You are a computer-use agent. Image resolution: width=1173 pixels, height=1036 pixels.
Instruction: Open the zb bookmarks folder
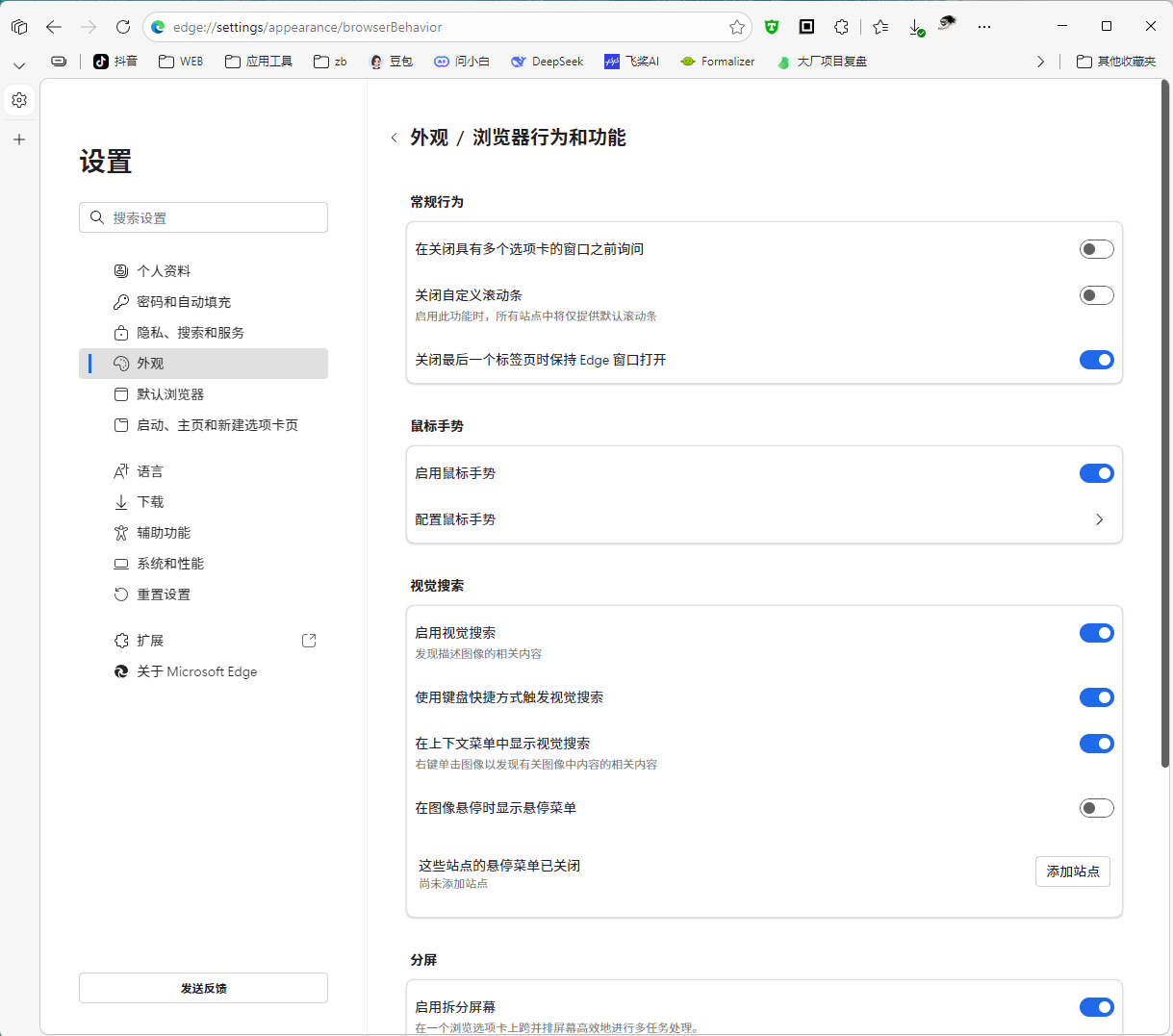click(330, 62)
